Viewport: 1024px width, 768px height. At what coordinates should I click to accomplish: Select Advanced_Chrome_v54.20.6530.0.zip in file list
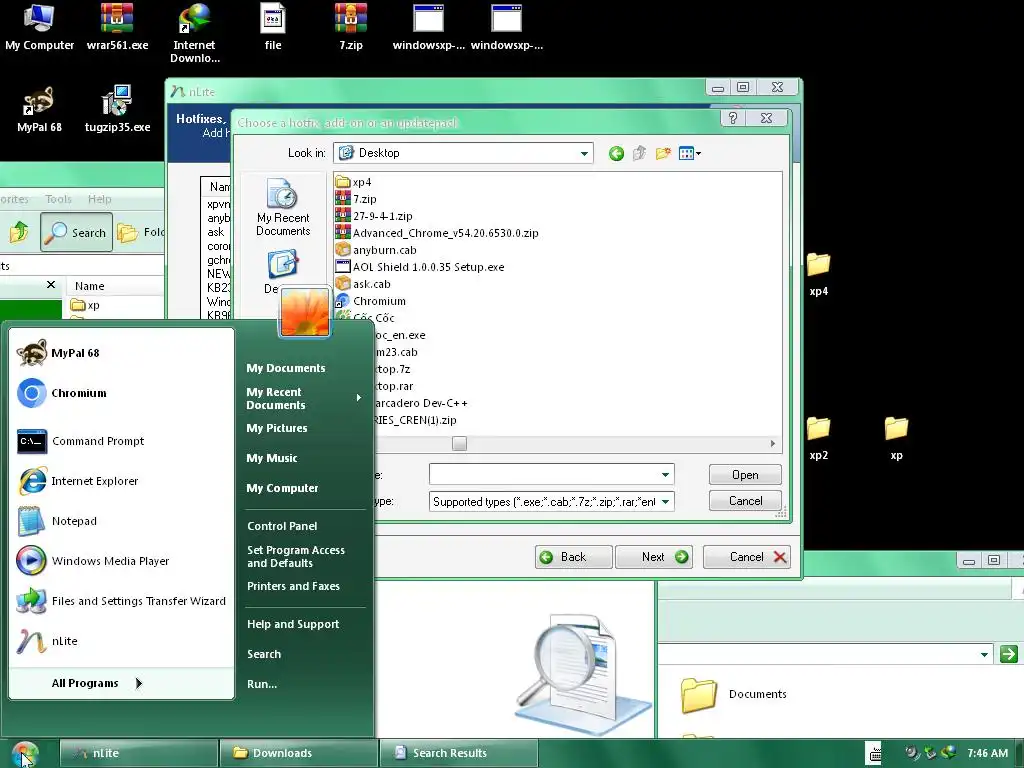[437, 233]
